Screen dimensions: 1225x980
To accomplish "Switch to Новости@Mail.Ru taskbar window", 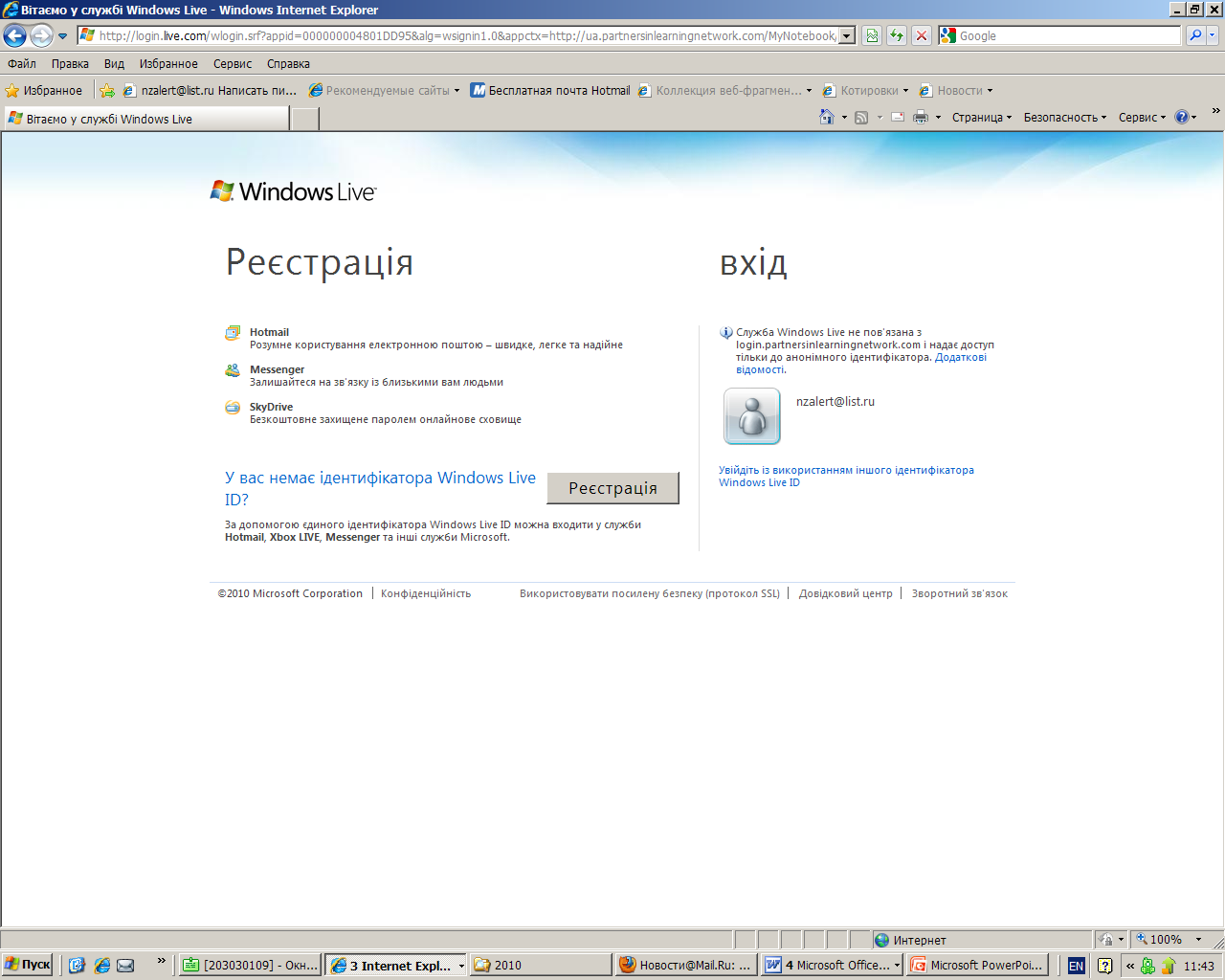I will [x=685, y=965].
